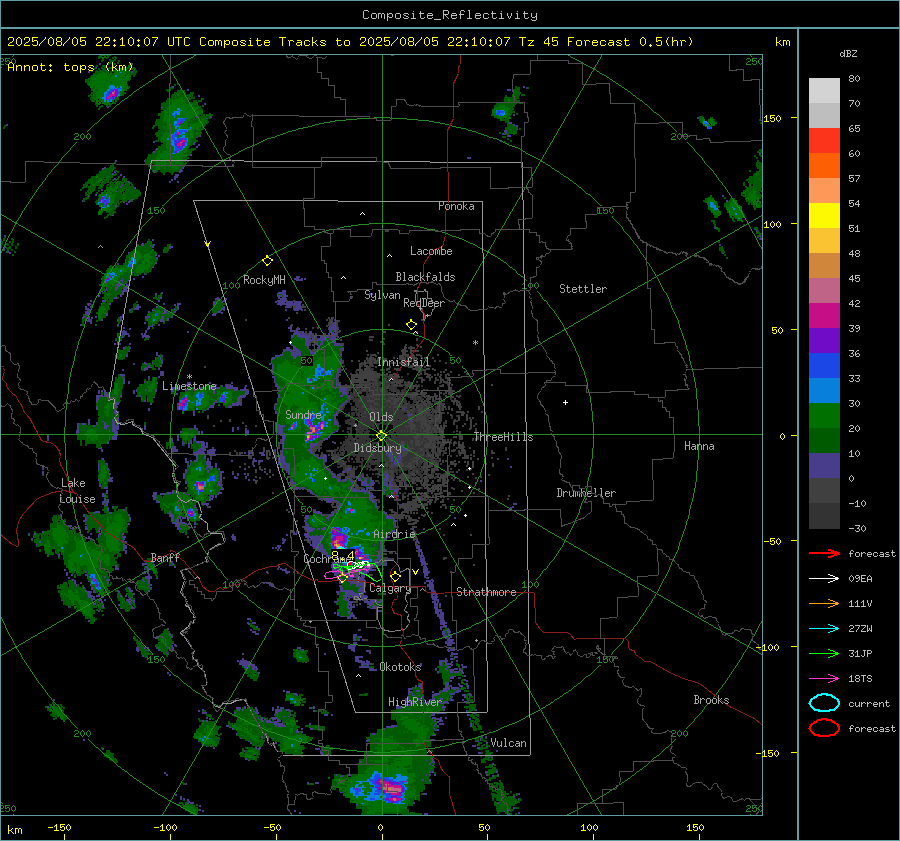Click the Calgary city label
The width and height of the screenshot is (900, 841).
click(390, 588)
